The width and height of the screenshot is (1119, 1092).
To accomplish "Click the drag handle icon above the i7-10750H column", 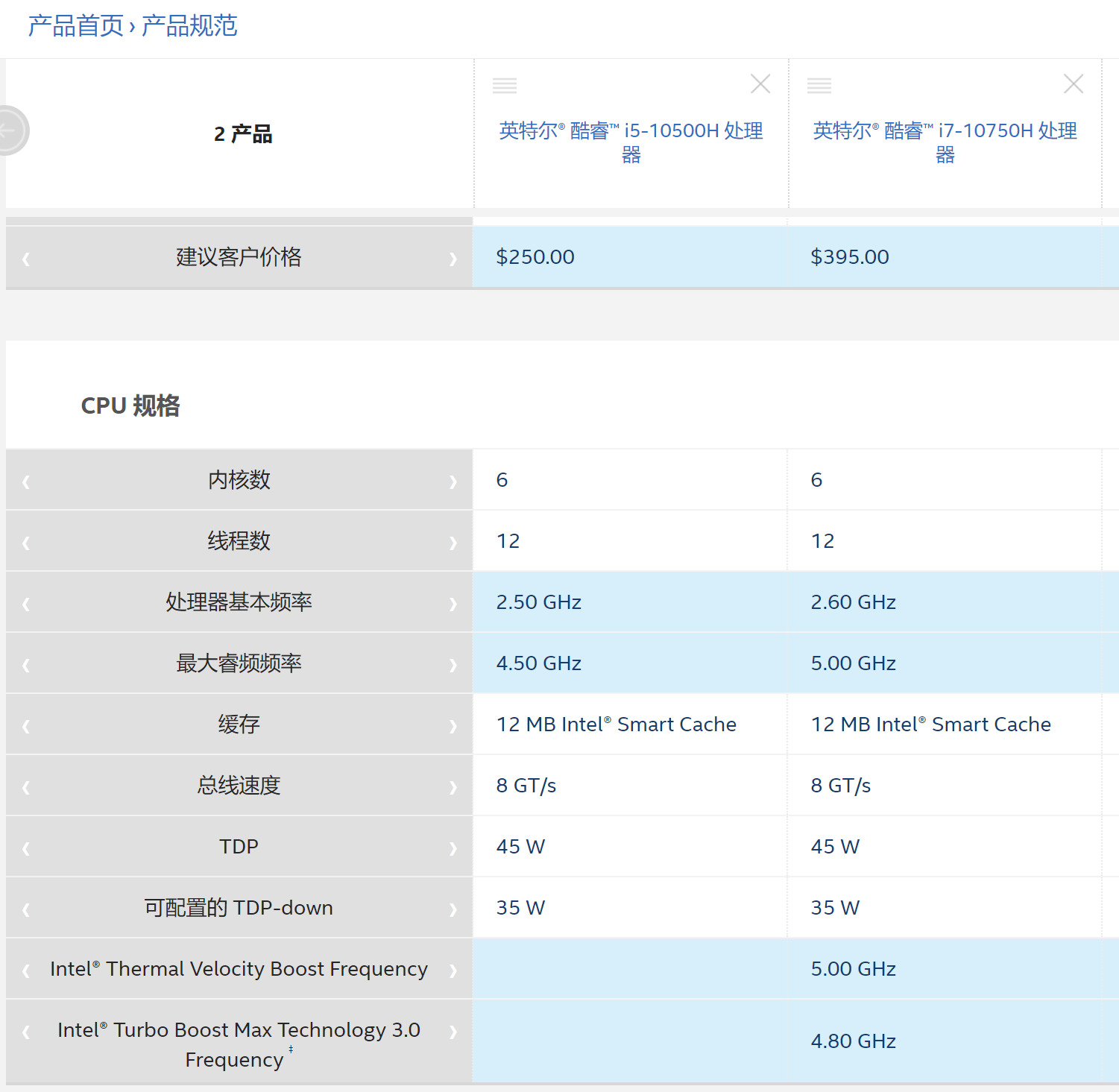I will coord(819,84).
